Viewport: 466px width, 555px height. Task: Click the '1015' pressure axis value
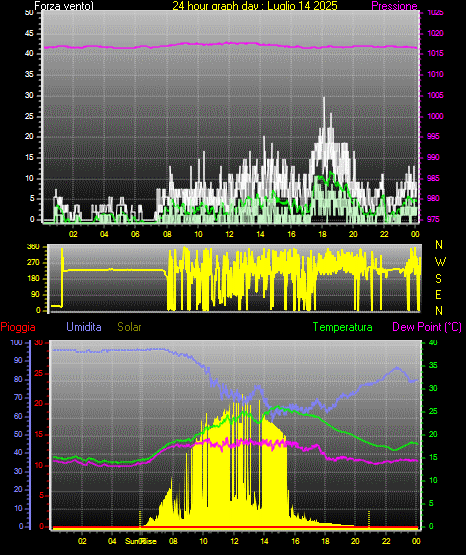(435, 53)
